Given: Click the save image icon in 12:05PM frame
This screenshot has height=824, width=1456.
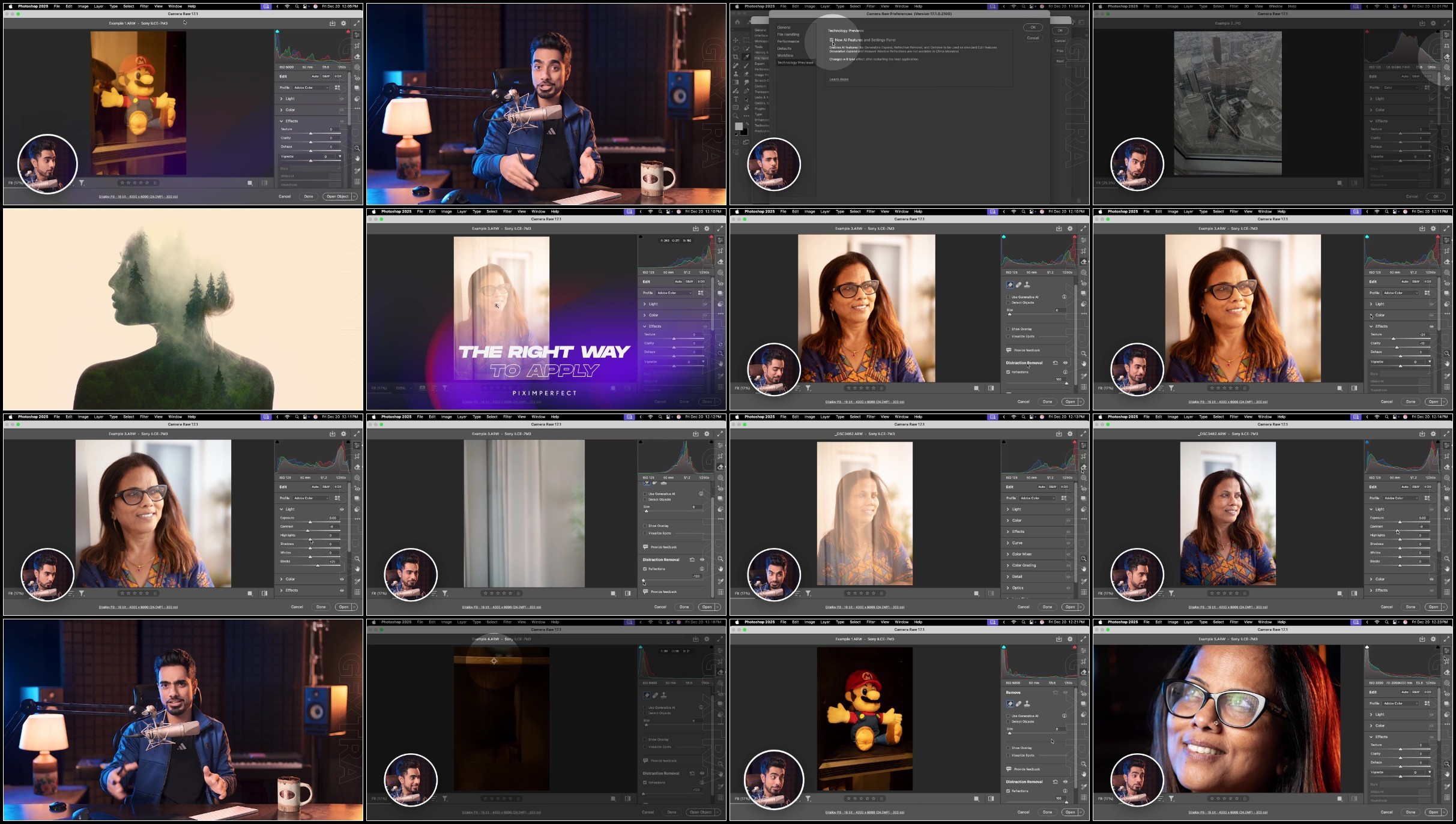Looking at the screenshot, I should [x=332, y=23].
